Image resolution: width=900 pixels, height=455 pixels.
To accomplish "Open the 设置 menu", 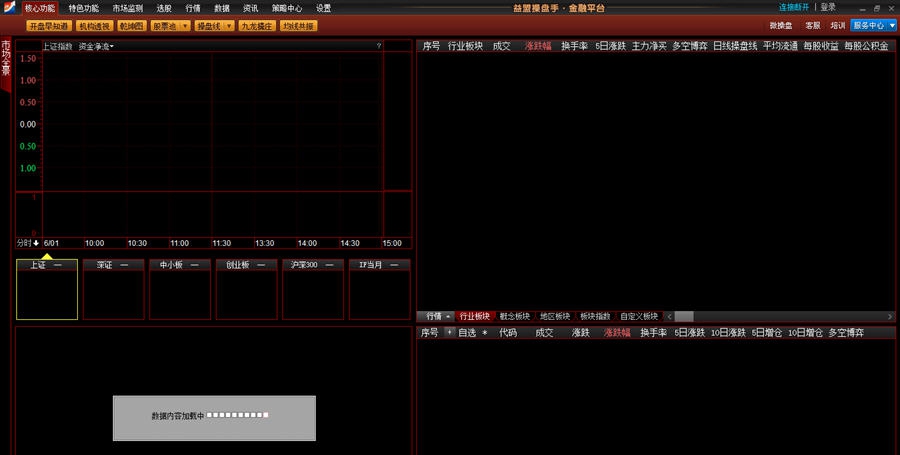I will point(324,9).
